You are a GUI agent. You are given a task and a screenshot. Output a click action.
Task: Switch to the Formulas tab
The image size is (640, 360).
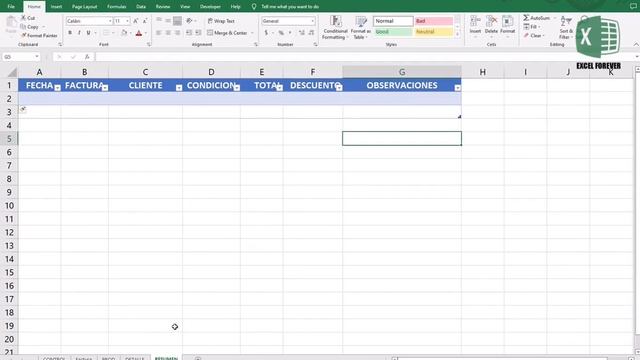pyautogui.click(x=116, y=7)
